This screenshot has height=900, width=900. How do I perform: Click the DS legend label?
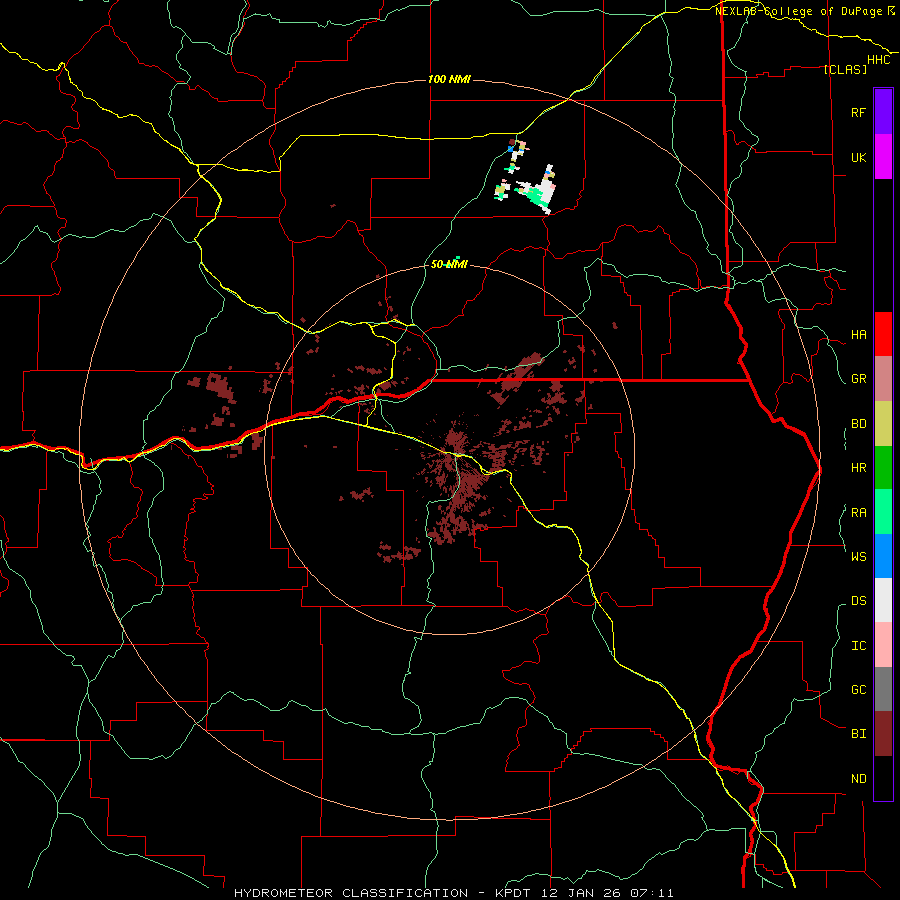point(858,601)
